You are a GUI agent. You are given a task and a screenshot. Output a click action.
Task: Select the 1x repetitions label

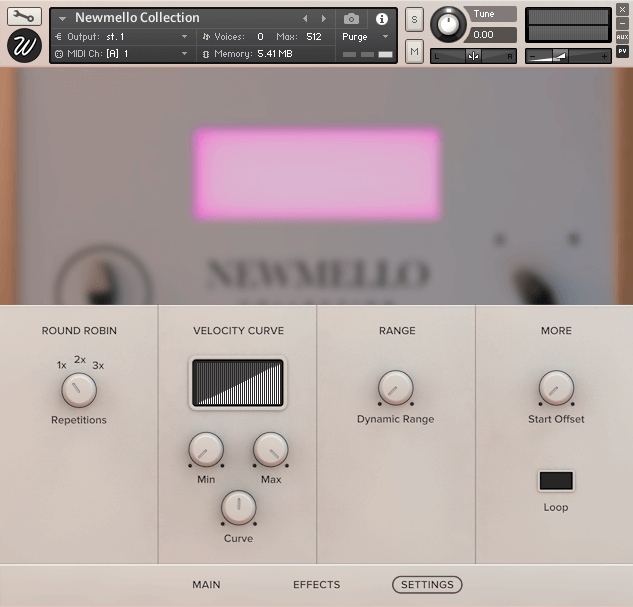61,365
